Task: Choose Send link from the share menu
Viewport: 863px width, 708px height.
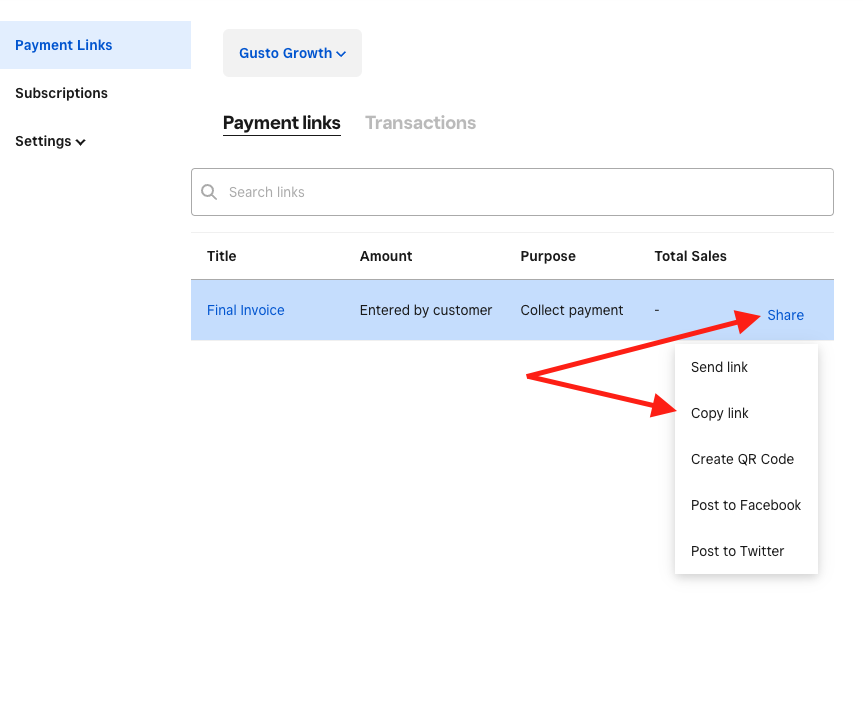Action: [x=746, y=367]
